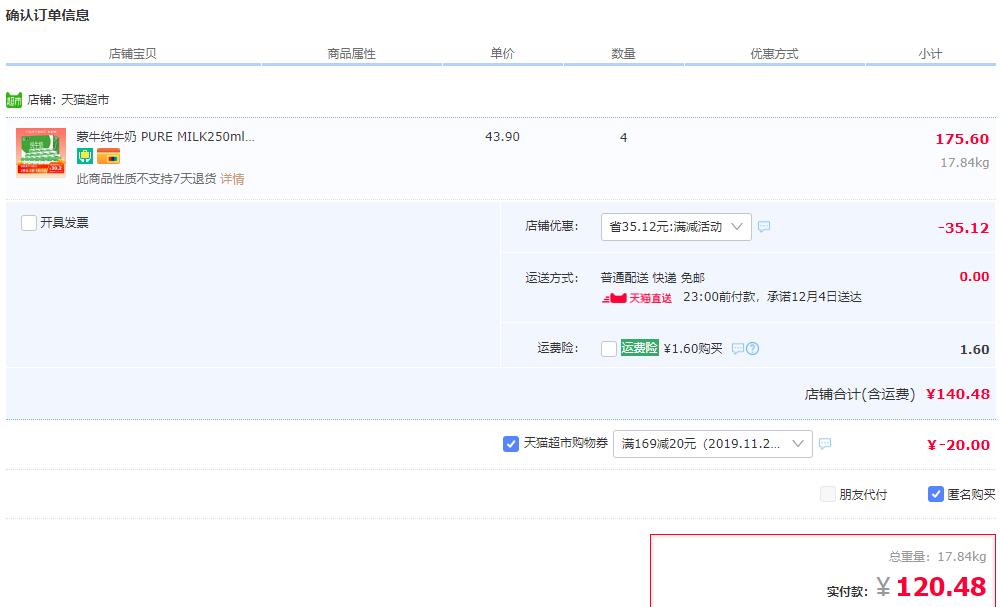Click the green Tmall supermarket shop icon

pos(14,100)
